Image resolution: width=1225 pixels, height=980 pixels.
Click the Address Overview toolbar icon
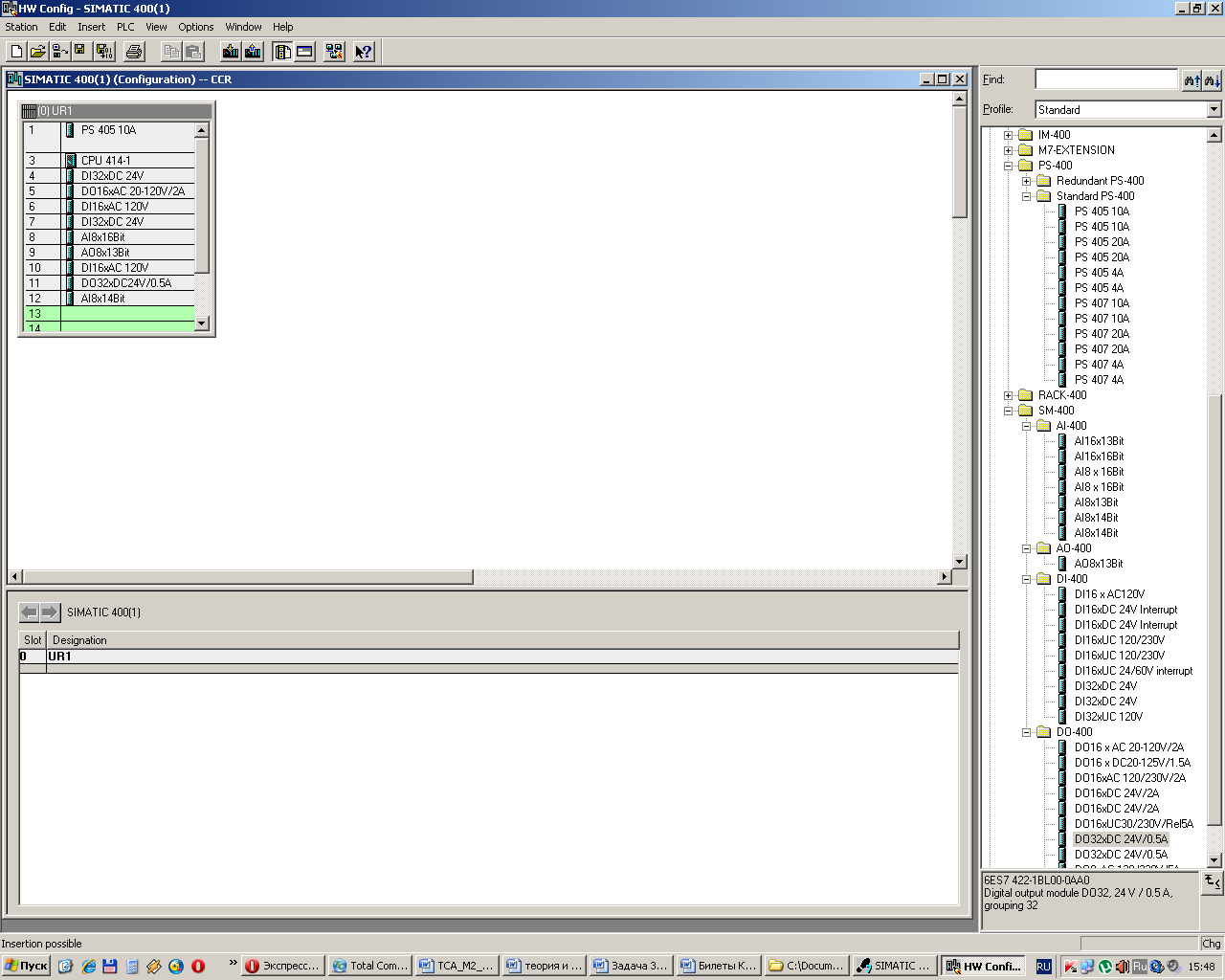click(x=304, y=52)
